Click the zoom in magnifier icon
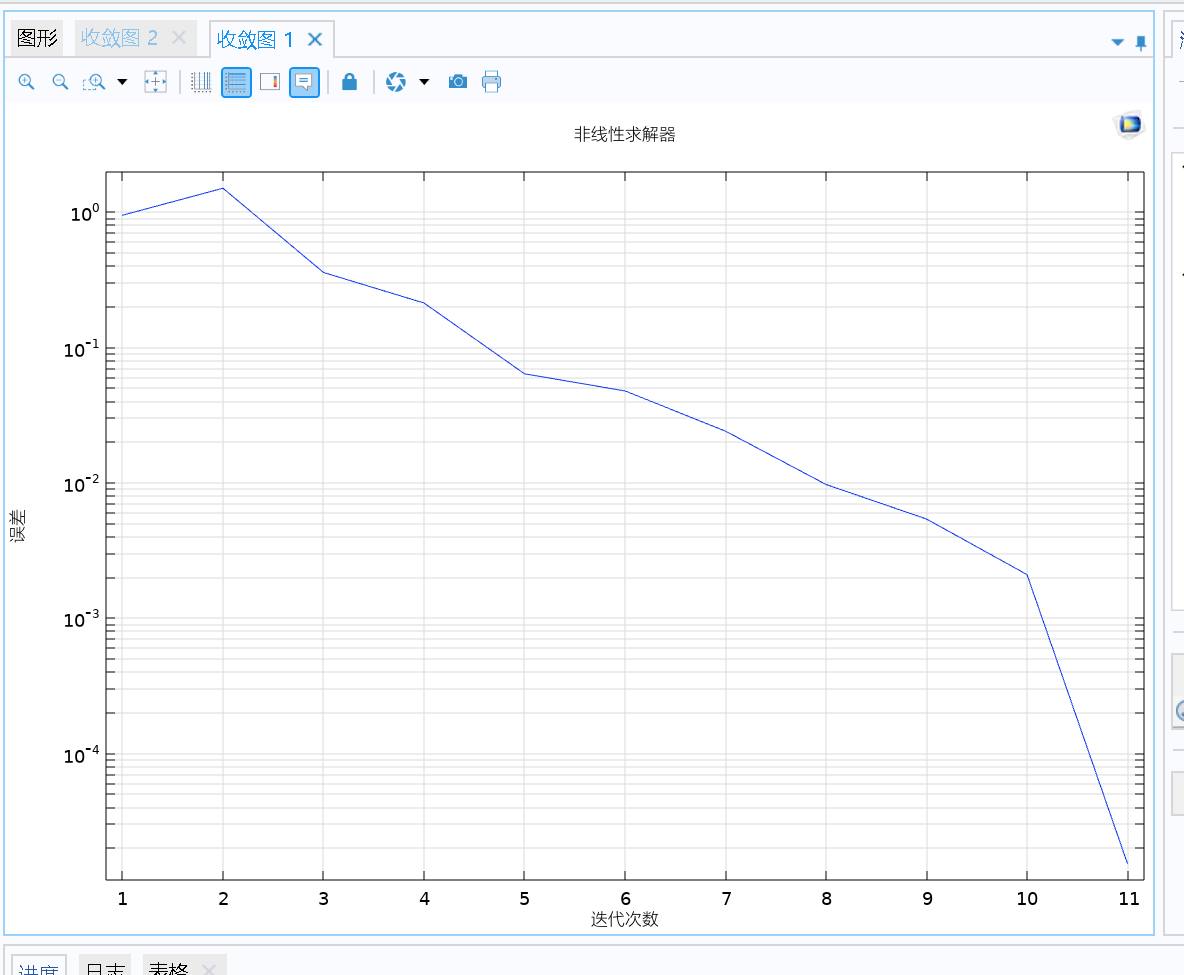 click(x=27, y=82)
